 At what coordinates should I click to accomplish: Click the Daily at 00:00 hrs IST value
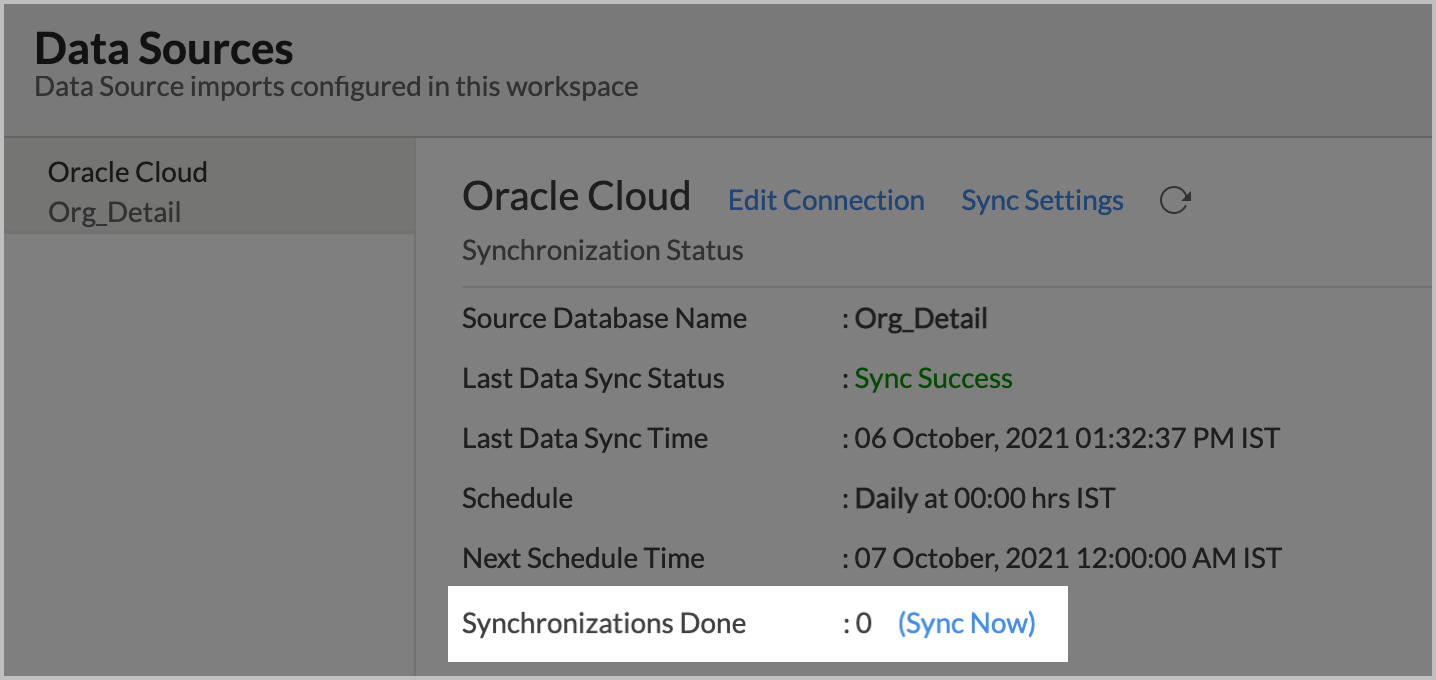coord(984,498)
